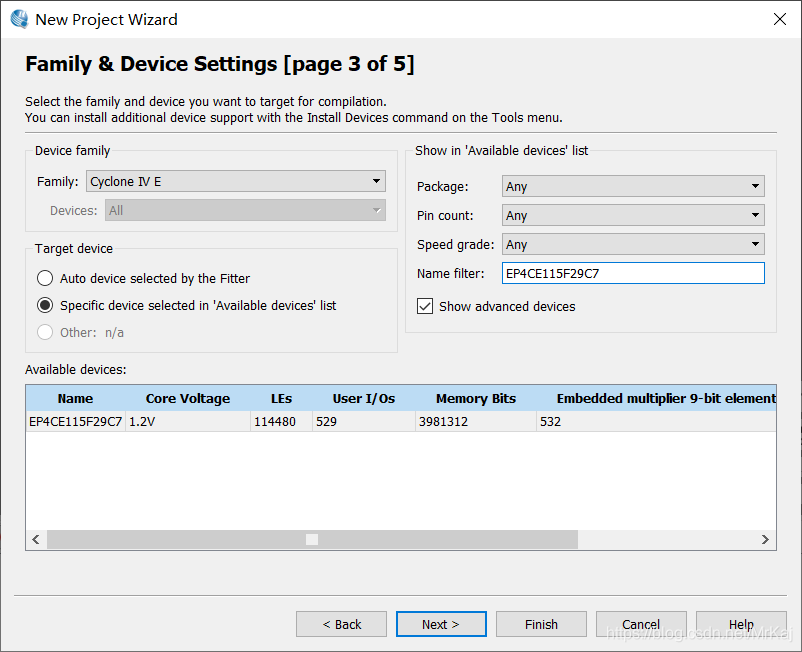
Task: Click the left arrow of the horizontal scrollbar
Action: click(36, 539)
